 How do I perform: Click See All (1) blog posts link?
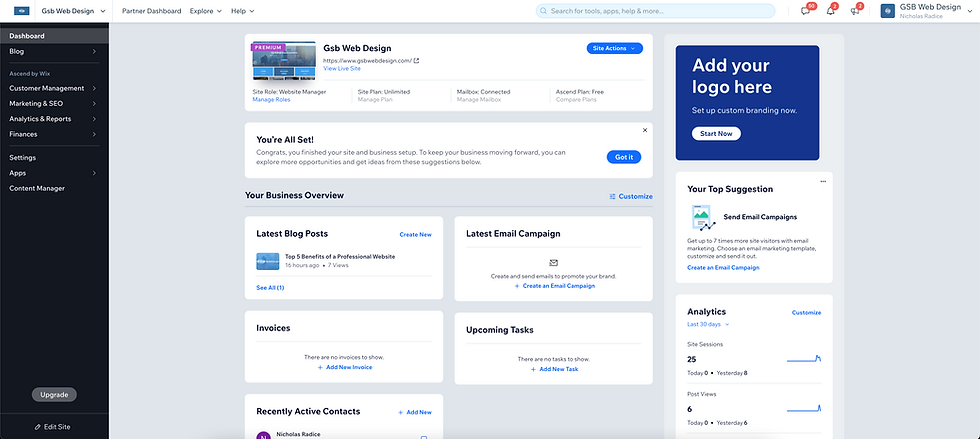[270, 288]
